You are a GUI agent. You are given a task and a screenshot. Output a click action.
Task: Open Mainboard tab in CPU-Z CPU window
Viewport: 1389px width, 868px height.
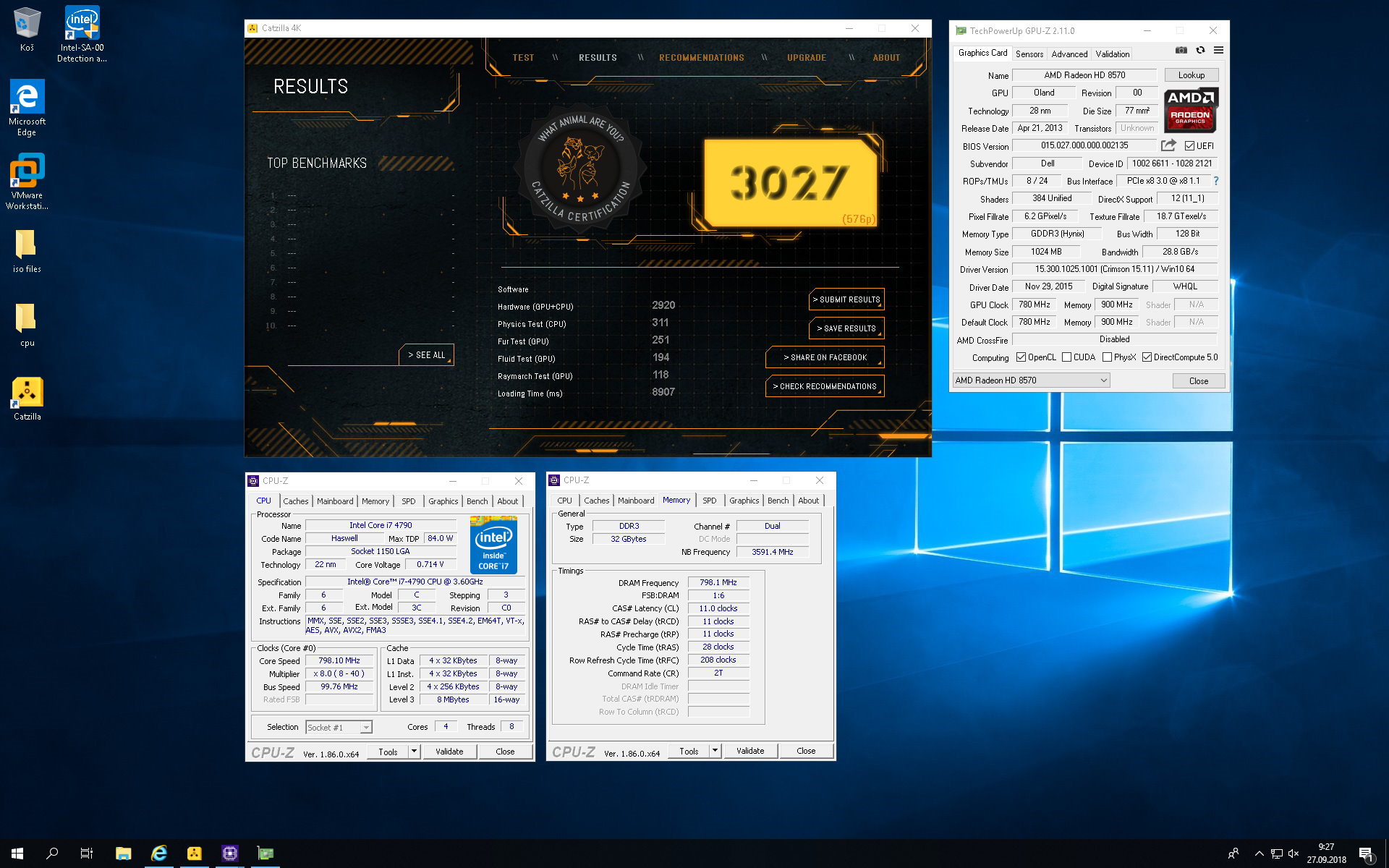[x=335, y=501]
